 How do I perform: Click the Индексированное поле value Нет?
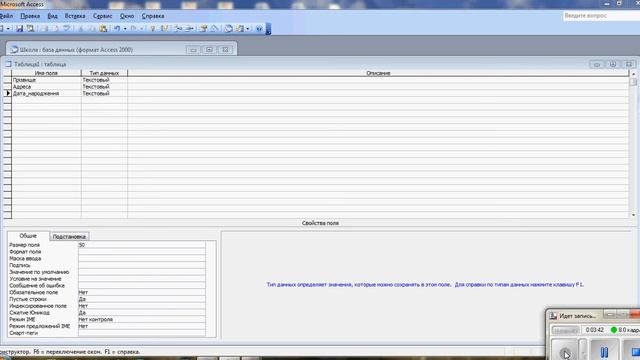click(142, 306)
